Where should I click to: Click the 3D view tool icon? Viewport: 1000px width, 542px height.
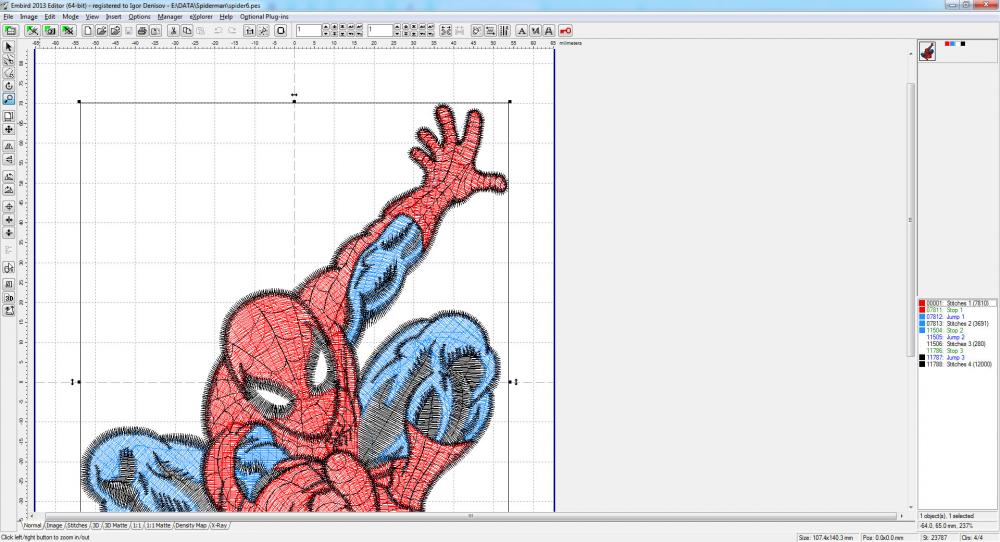[x=8, y=298]
